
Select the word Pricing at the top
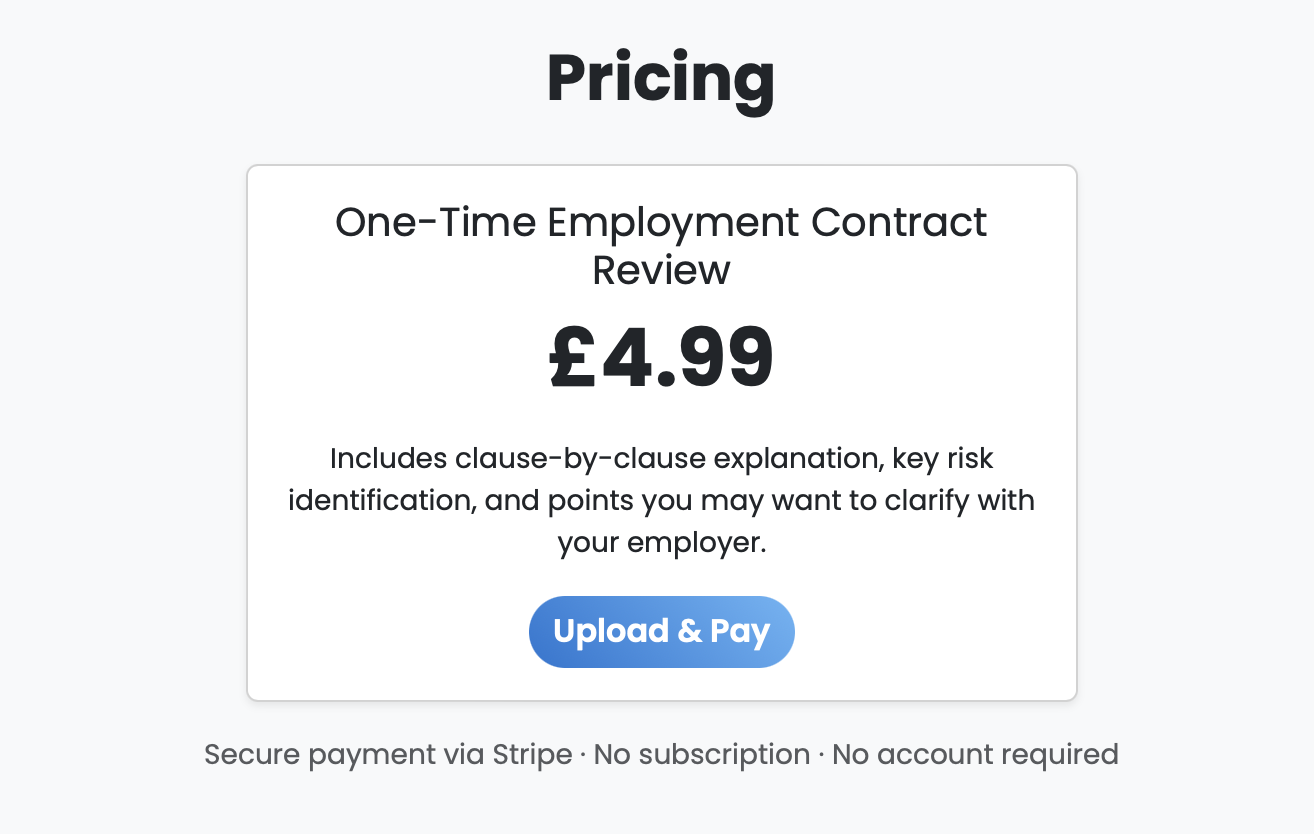coord(660,80)
